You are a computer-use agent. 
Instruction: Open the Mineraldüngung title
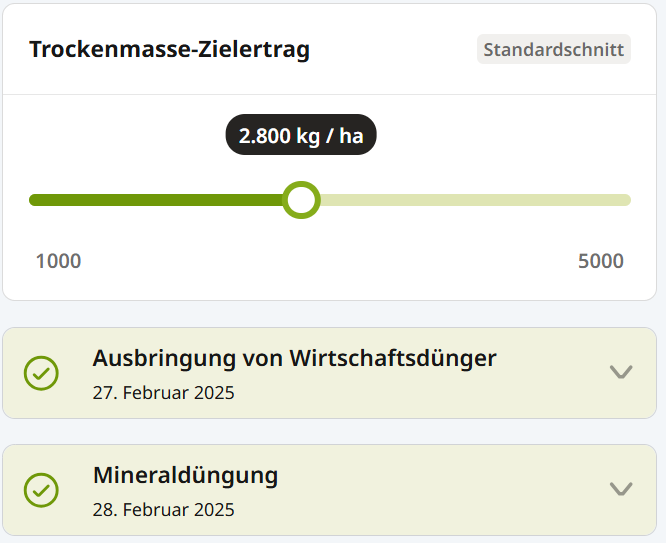[185, 475]
